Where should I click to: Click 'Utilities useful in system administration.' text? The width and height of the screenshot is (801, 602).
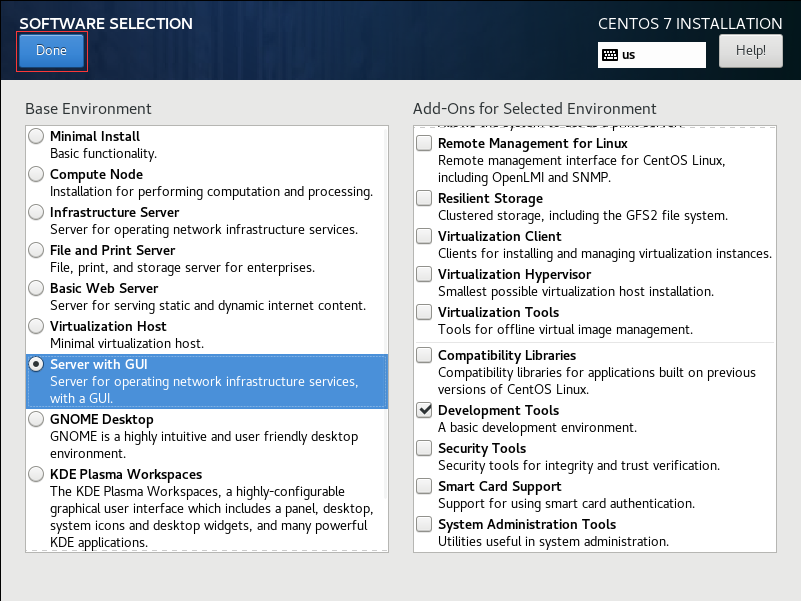point(553,542)
